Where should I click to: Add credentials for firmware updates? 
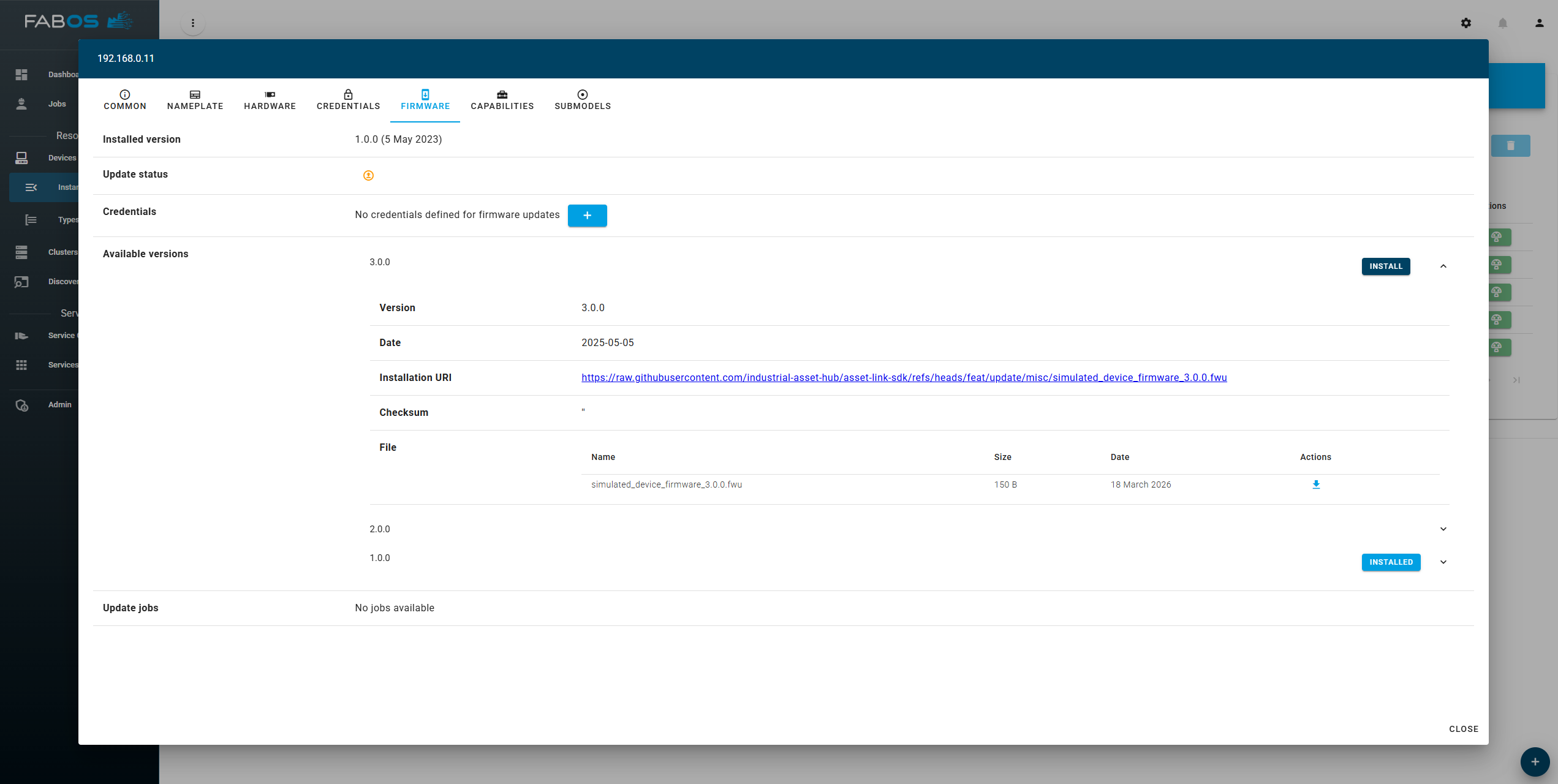tap(587, 216)
